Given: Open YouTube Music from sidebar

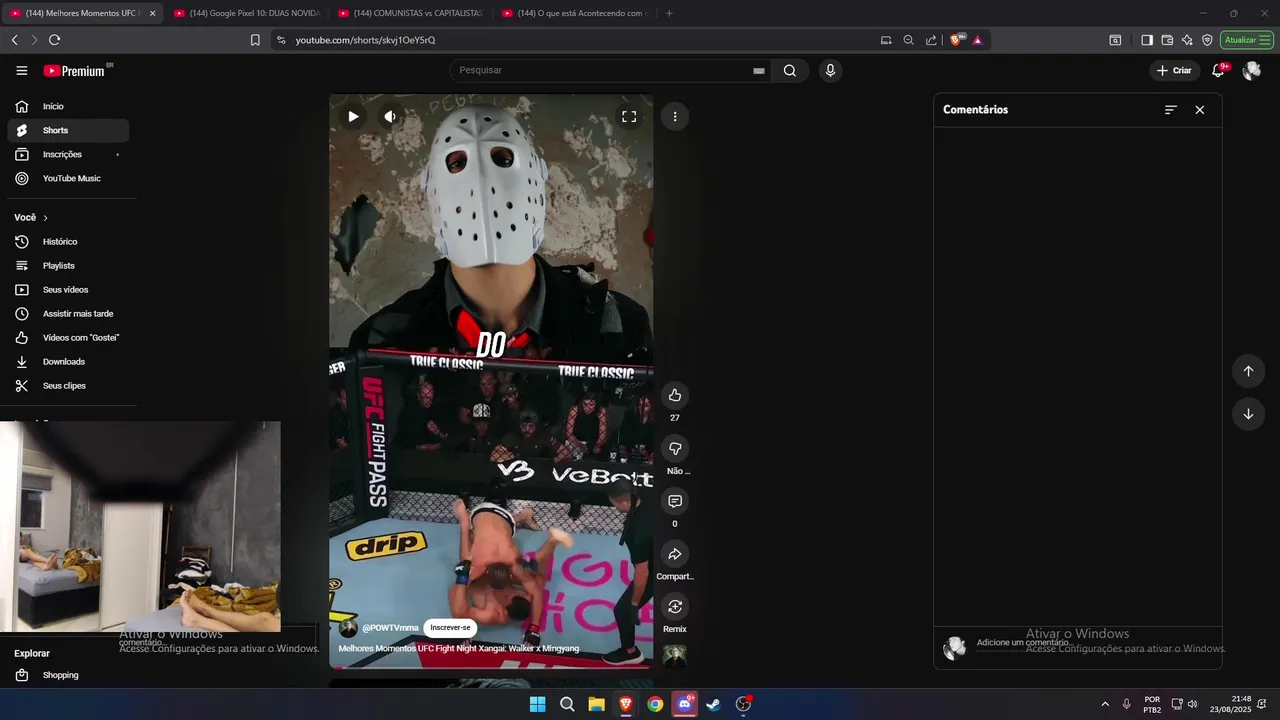Looking at the screenshot, I should point(68,178).
